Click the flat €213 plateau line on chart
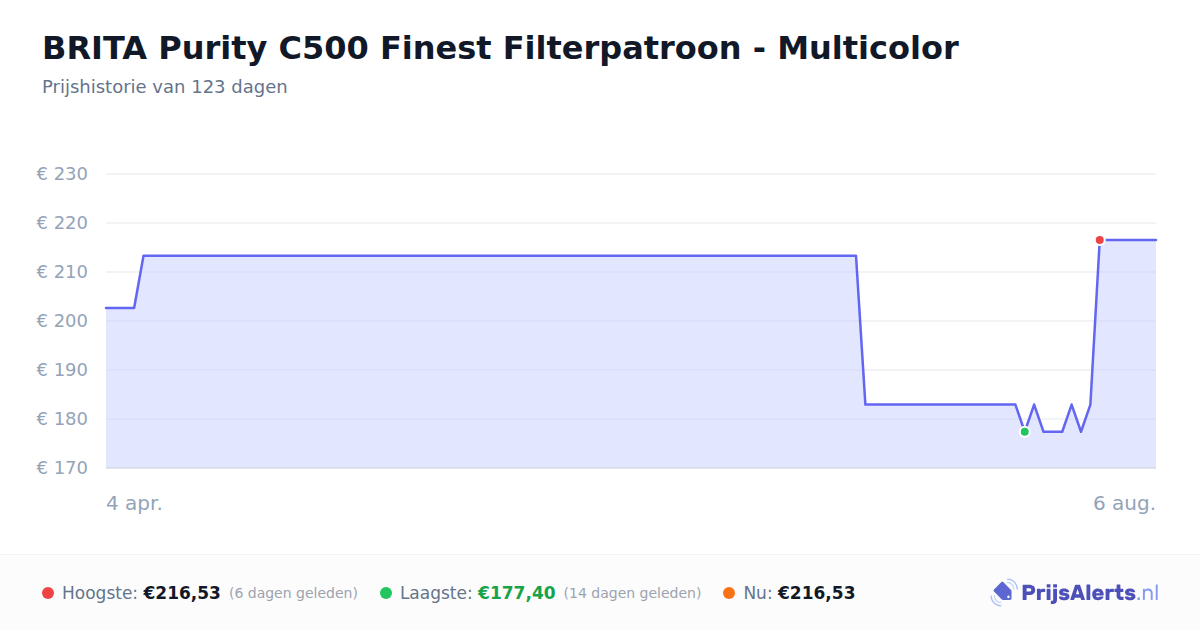The height and width of the screenshot is (630, 1200). pyautogui.click(x=500, y=256)
